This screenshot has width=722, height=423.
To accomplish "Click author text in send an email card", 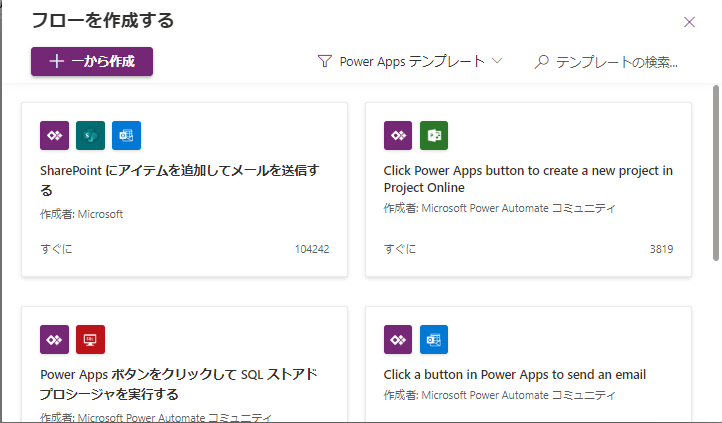I will [x=500, y=395].
